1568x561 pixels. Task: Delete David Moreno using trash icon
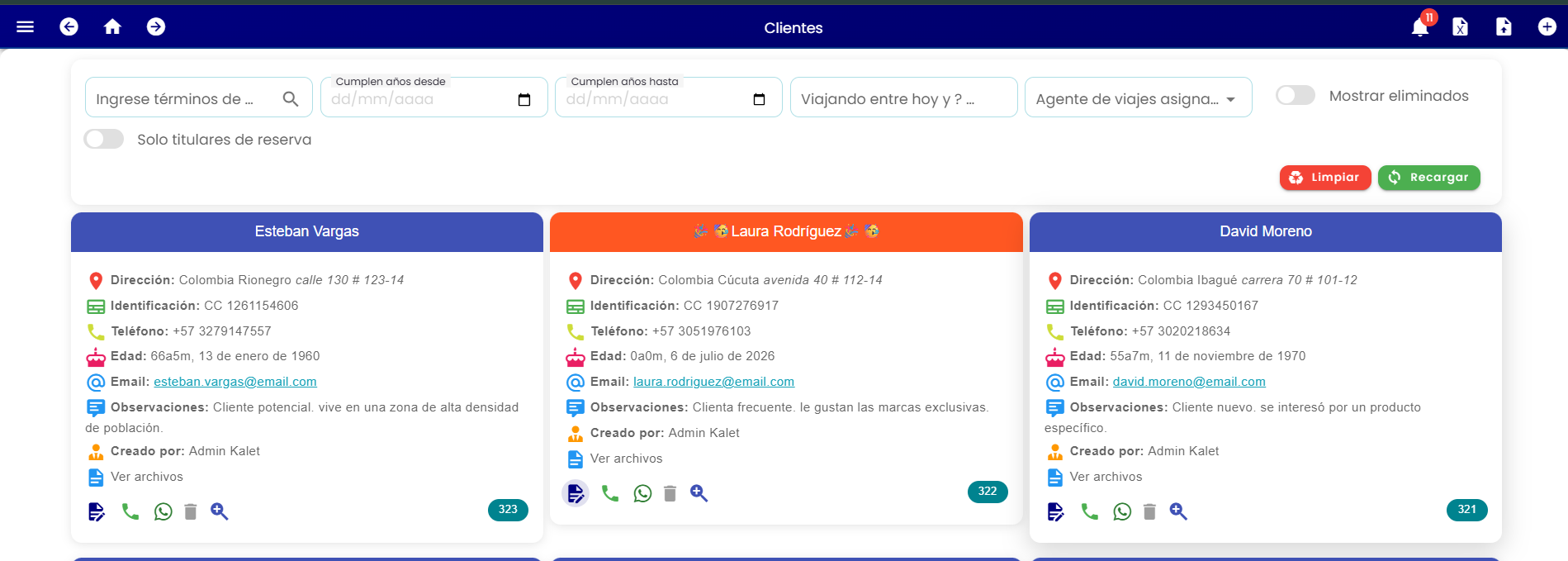[x=1149, y=511]
